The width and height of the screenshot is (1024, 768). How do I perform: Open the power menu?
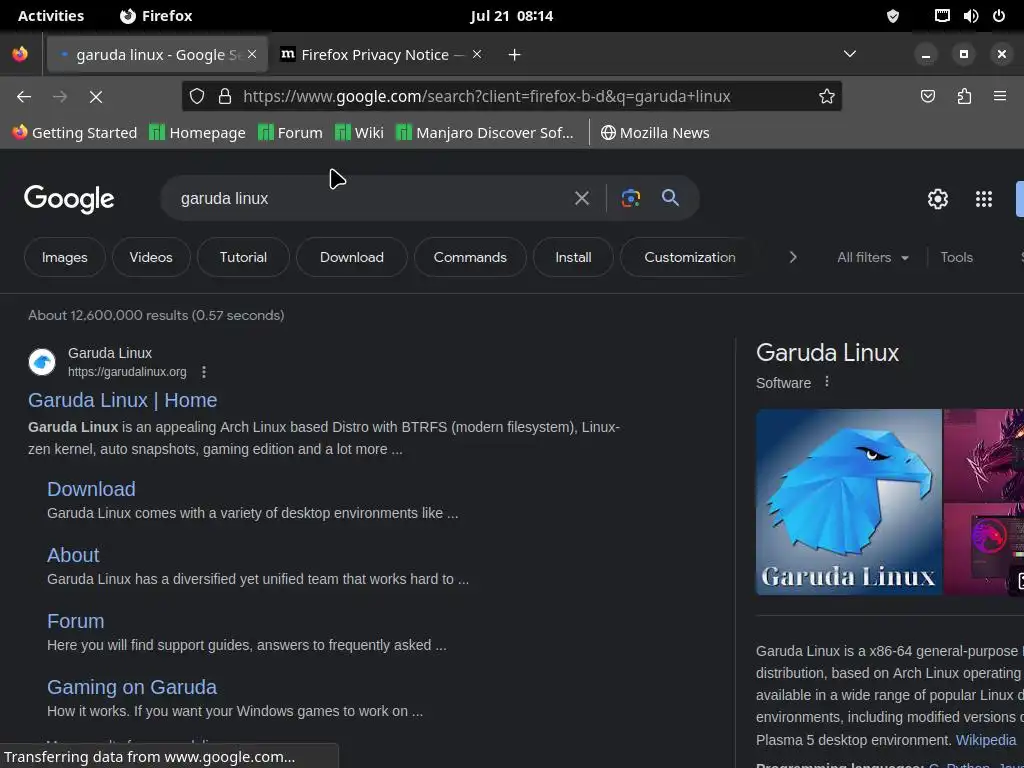pyautogui.click(x=999, y=16)
